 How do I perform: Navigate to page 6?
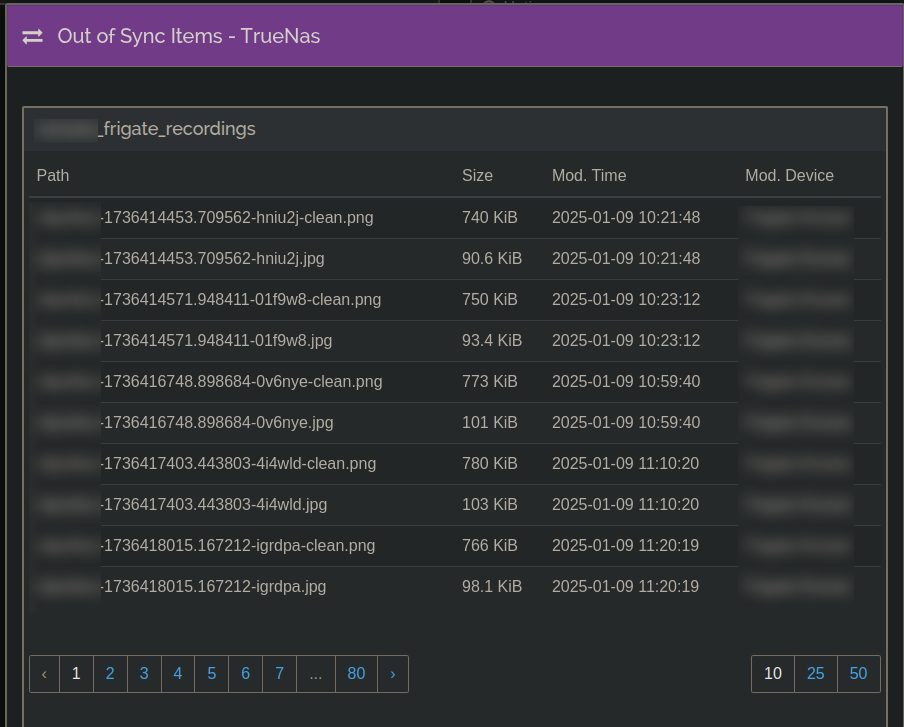pos(246,673)
